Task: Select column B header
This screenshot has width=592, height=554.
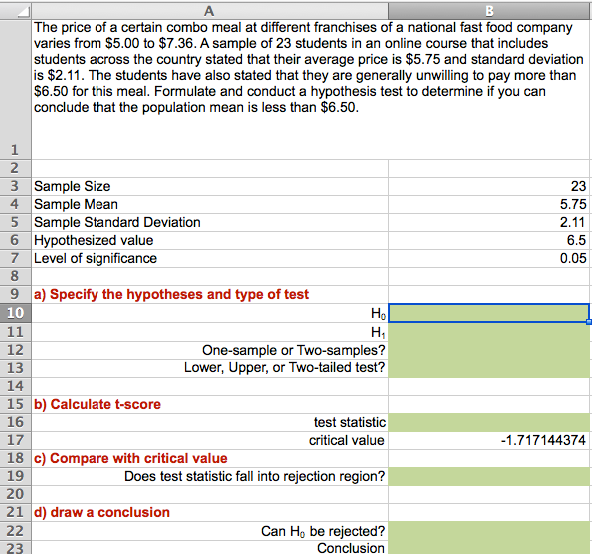Action: pos(490,11)
